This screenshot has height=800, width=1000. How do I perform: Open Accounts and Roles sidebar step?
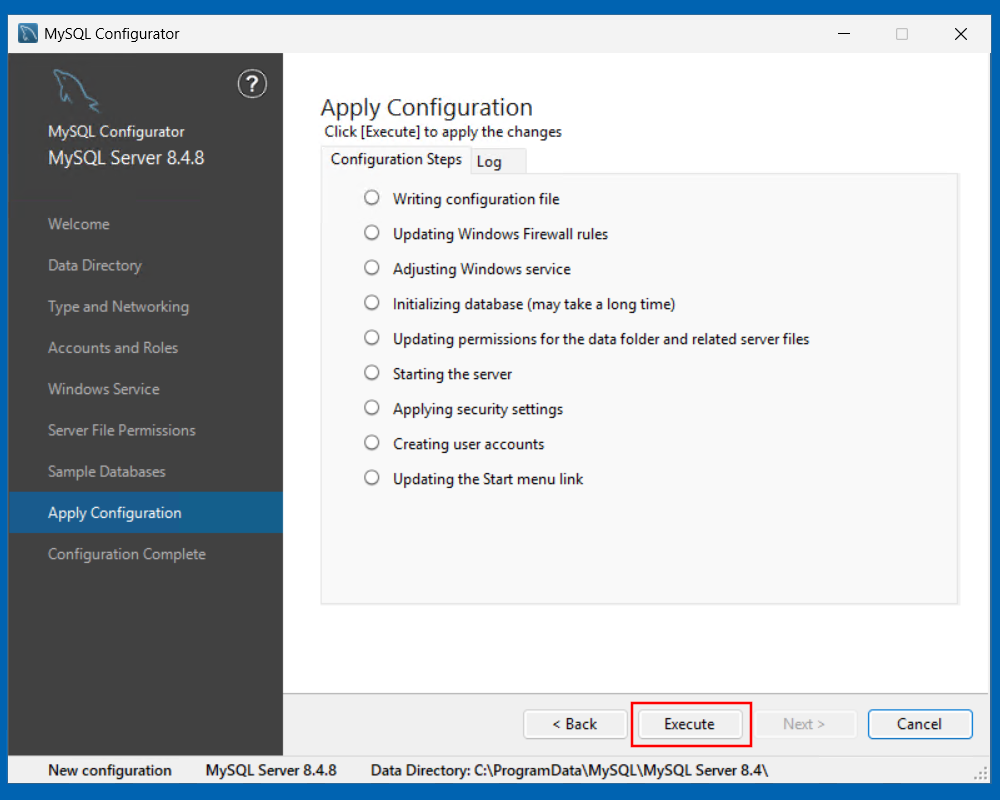pyautogui.click(x=113, y=348)
